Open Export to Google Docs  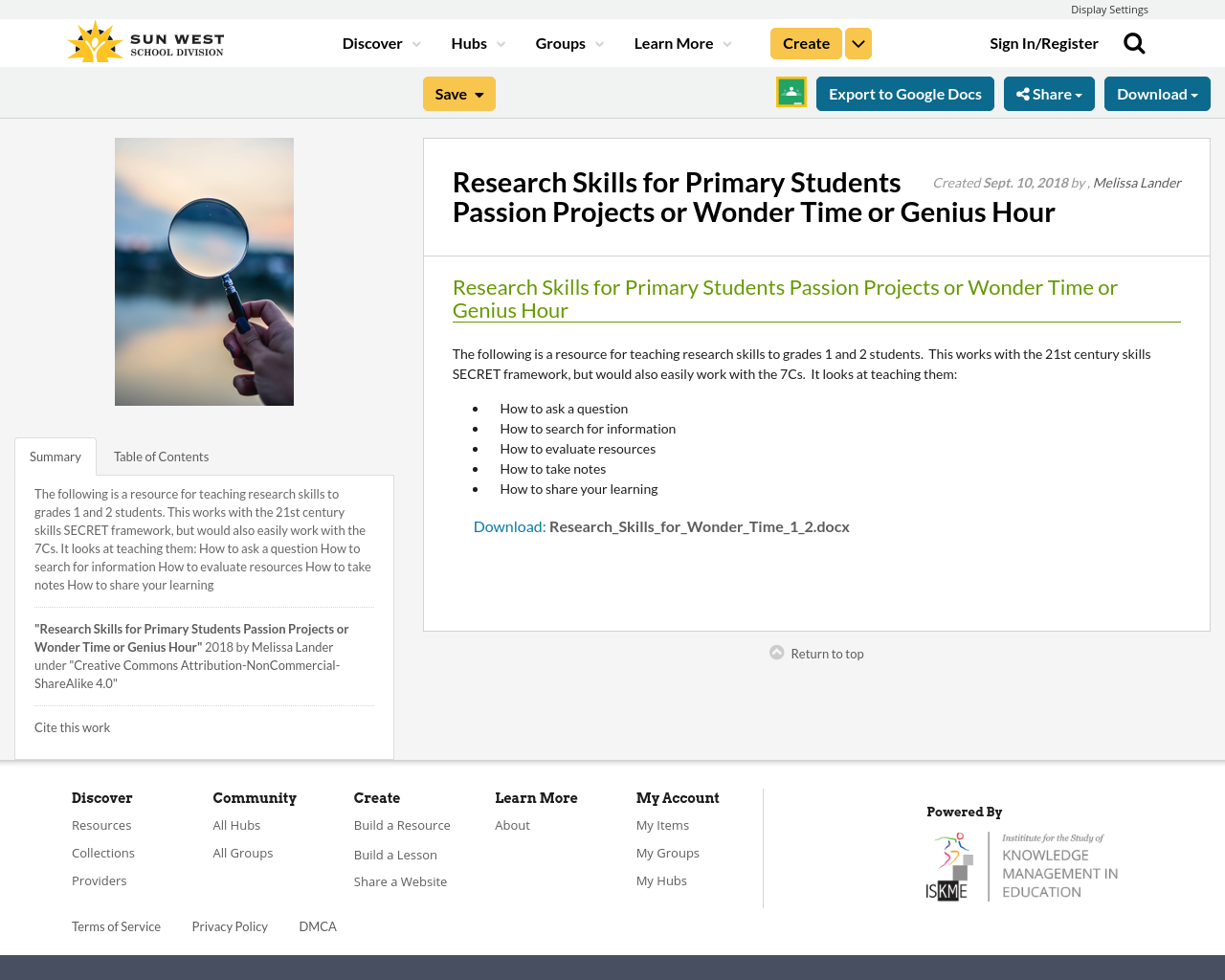click(x=904, y=93)
